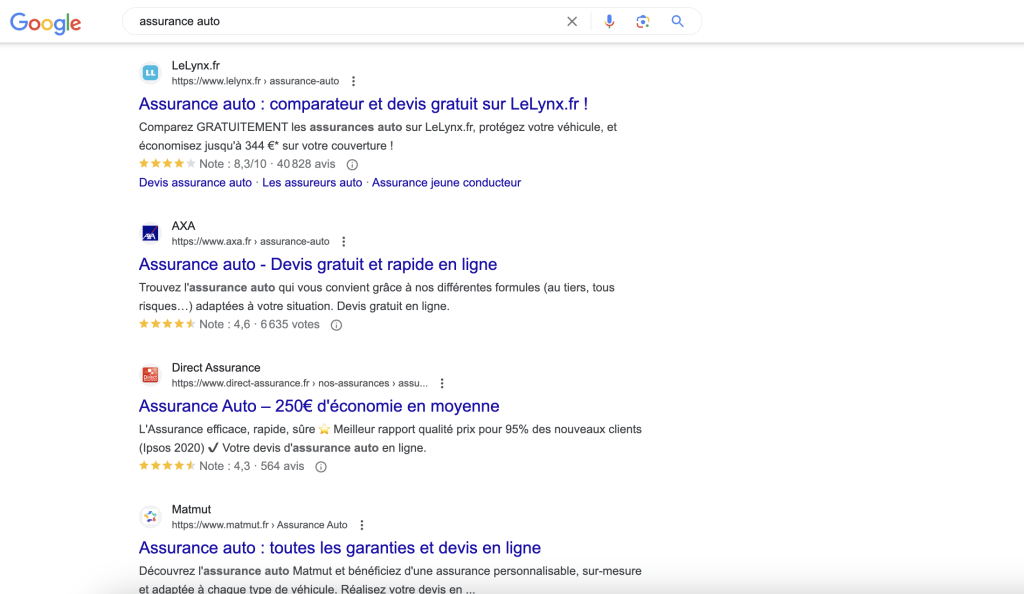Screen dimensions: 1024x594
Task: Open "Devis assurance auto" sitelink
Action: pyautogui.click(x=195, y=183)
